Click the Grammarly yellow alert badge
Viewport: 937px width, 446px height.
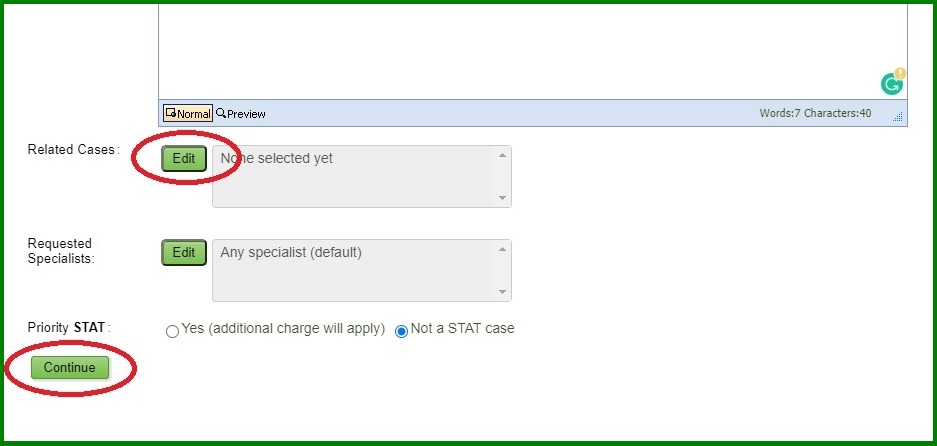point(900,74)
